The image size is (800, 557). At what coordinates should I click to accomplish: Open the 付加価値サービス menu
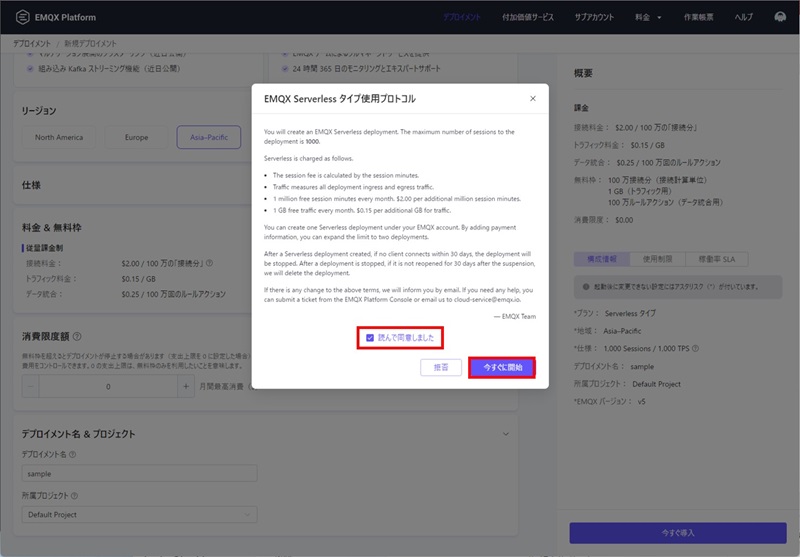point(528,17)
